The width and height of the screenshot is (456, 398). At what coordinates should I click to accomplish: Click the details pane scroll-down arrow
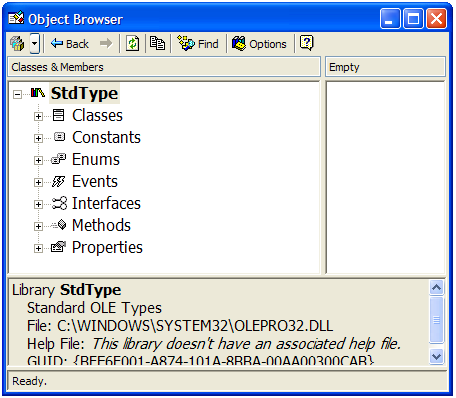click(436, 357)
